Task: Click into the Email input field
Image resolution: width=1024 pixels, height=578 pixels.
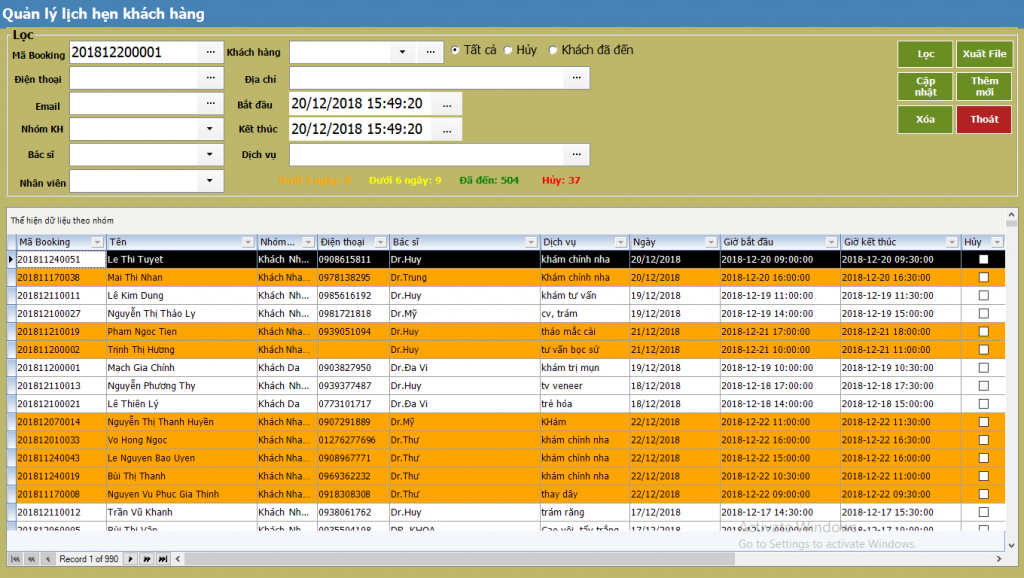Action: [x=133, y=104]
